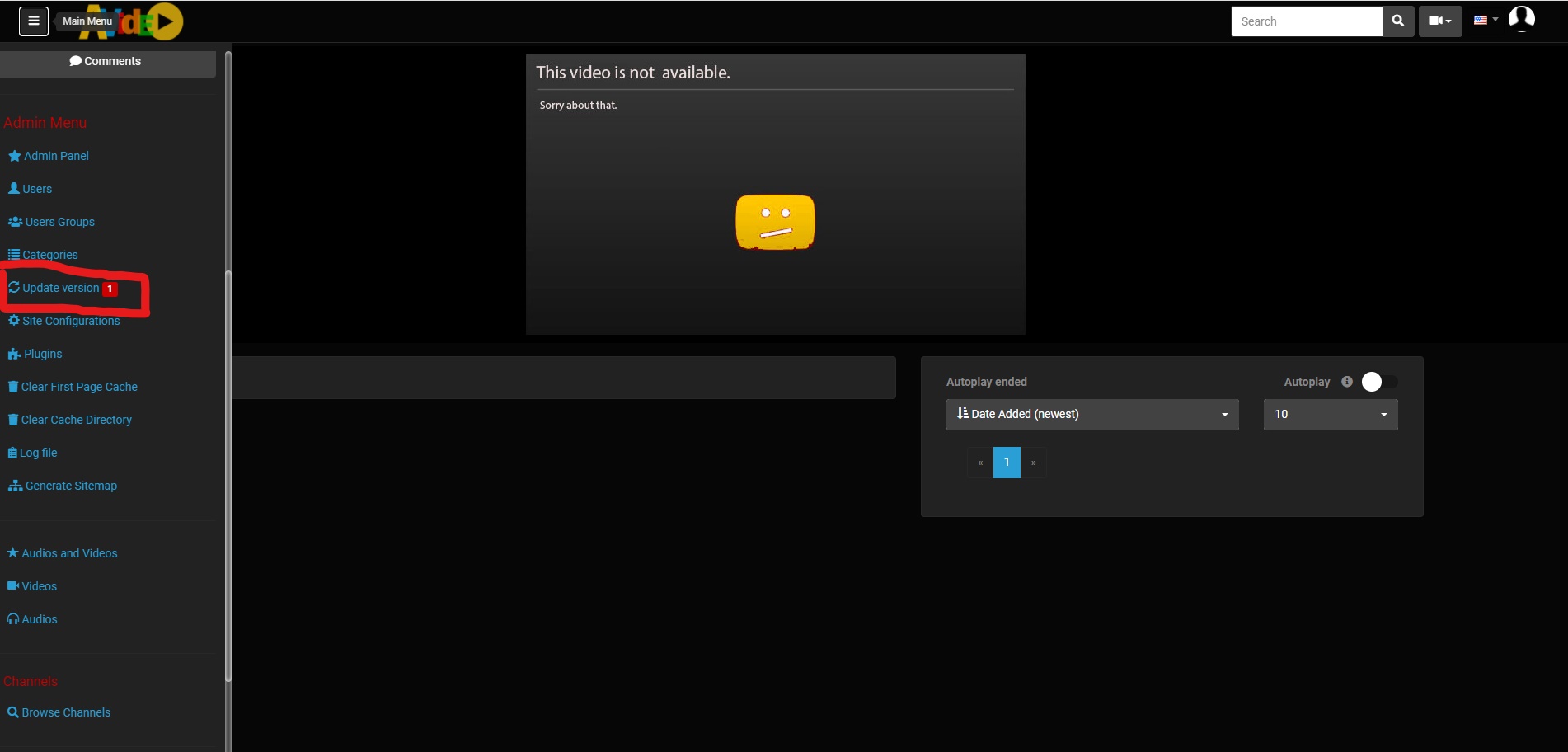The width and height of the screenshot is (1568, 752).
Task: Open the language flag selector
Action: tap(1486, 20)
